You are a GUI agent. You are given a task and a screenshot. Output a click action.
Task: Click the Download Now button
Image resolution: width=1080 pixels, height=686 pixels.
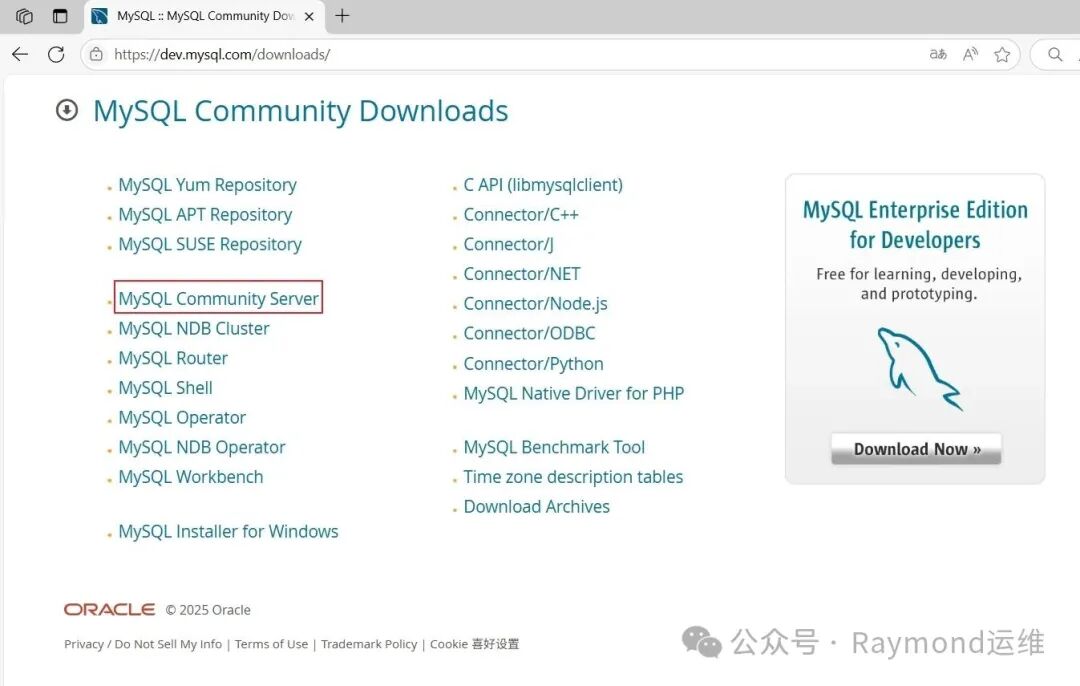click(x=916, y=449)
